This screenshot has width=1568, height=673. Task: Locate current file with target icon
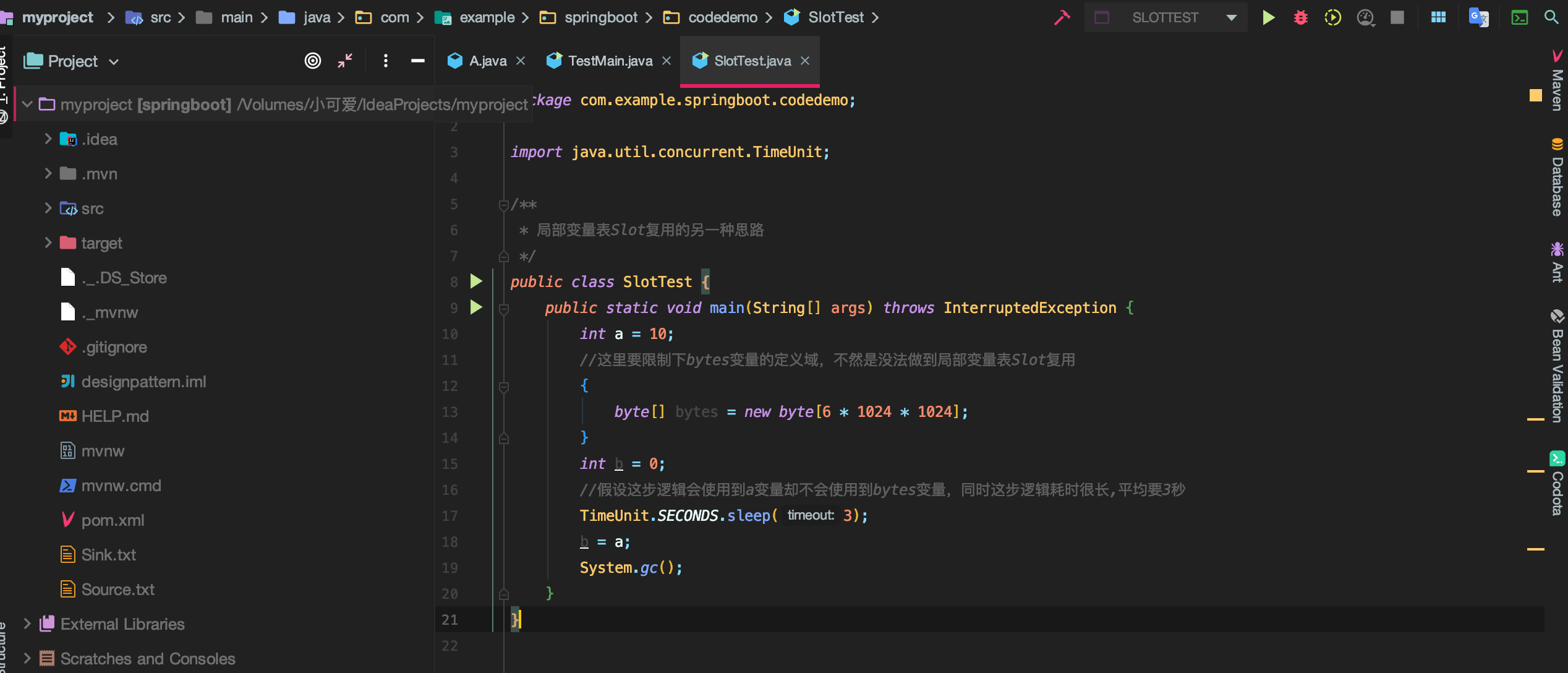[313, 61]
